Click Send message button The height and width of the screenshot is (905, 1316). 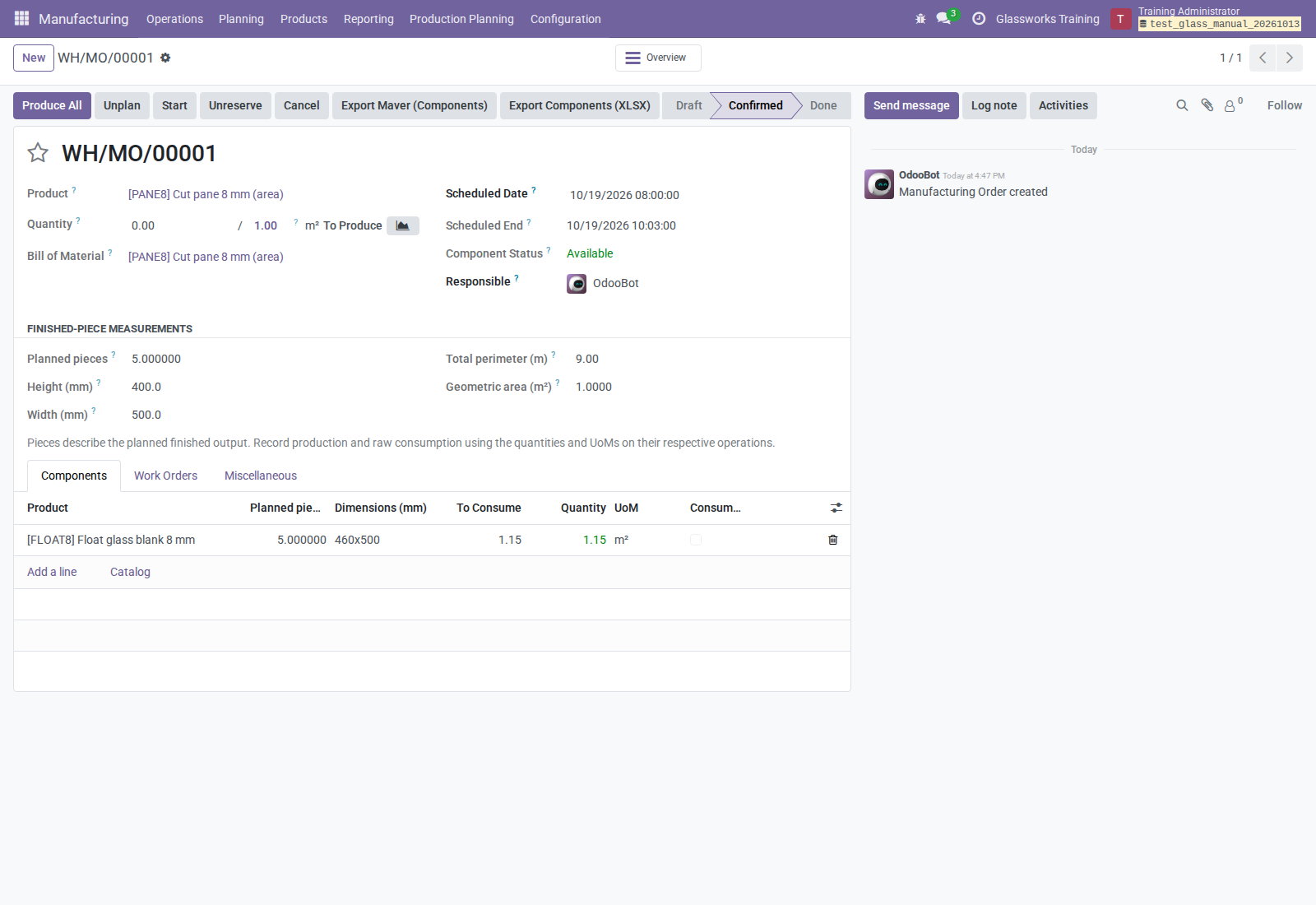911,105
